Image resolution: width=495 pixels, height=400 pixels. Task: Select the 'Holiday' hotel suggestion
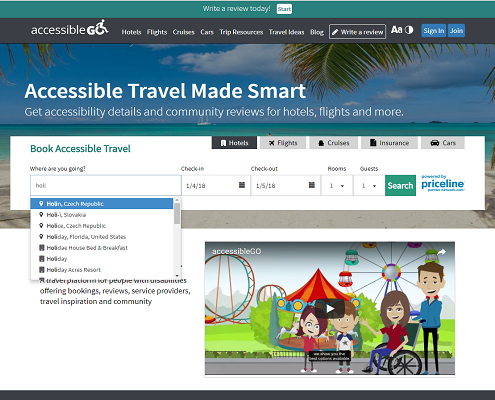point(102,259)
